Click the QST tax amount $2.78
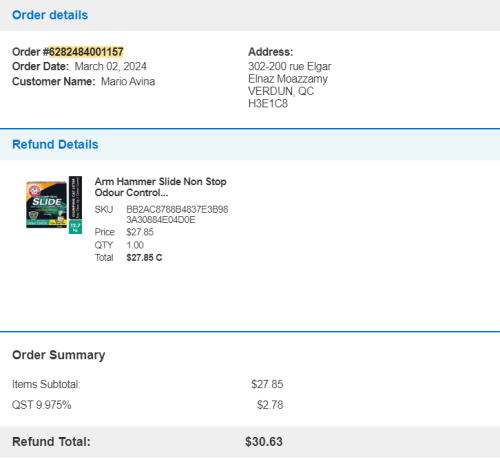Viewport: 500px width, 459px height. (270, 405)
